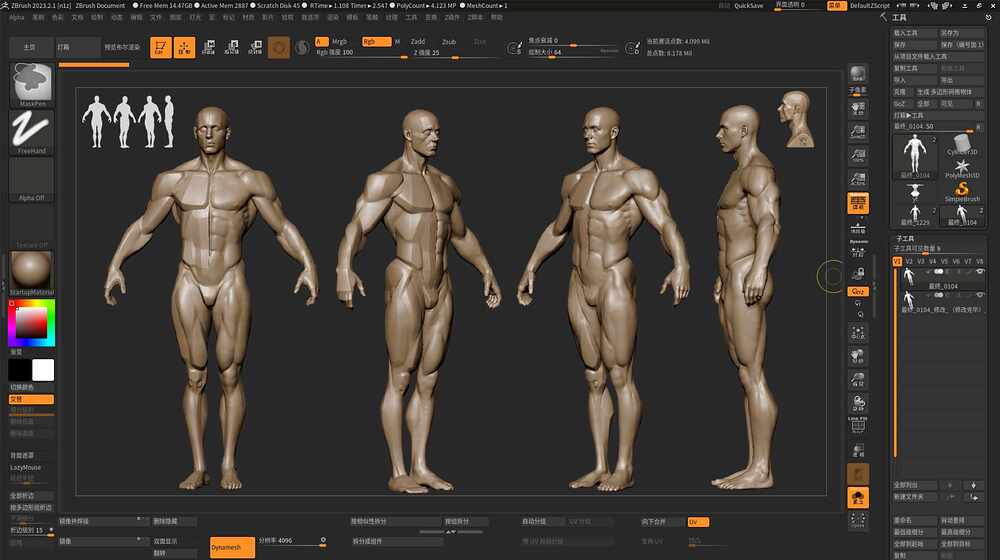Click the 重命名 rename button
This screenshot has height=560, width=1000.
click(x=915, y=520)
